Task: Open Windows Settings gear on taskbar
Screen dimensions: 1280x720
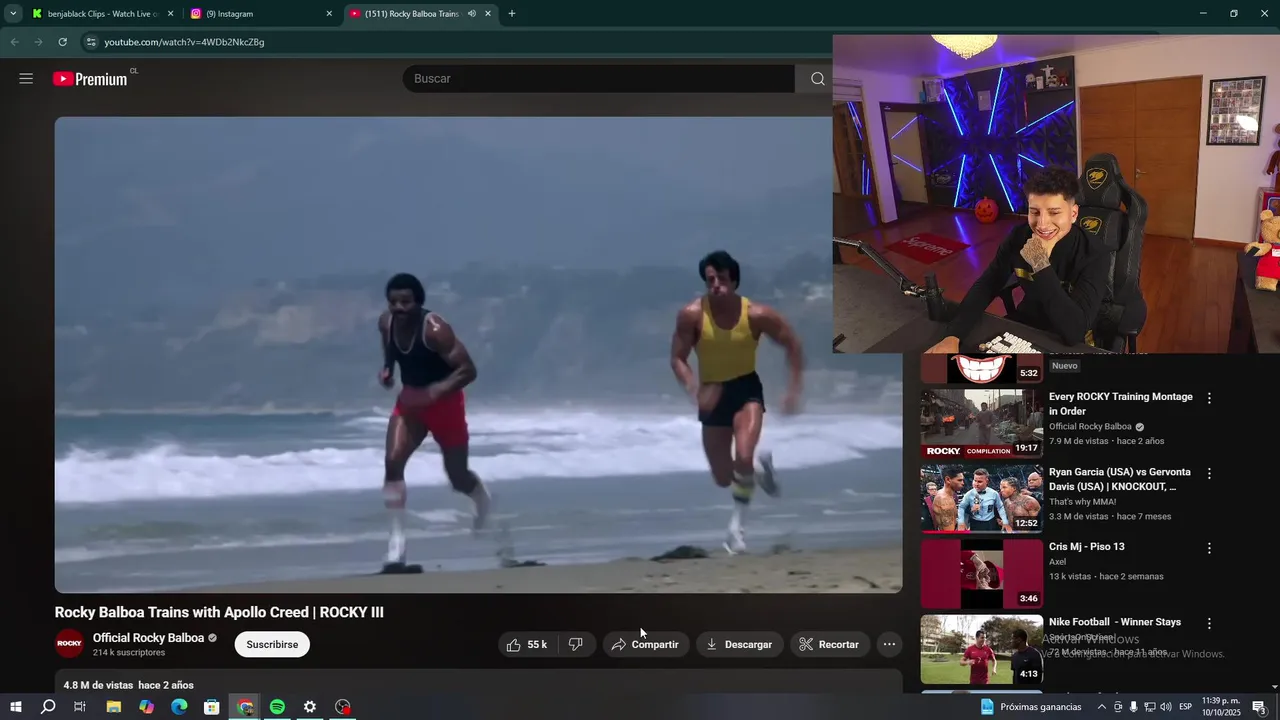Action: click(310, 707)
